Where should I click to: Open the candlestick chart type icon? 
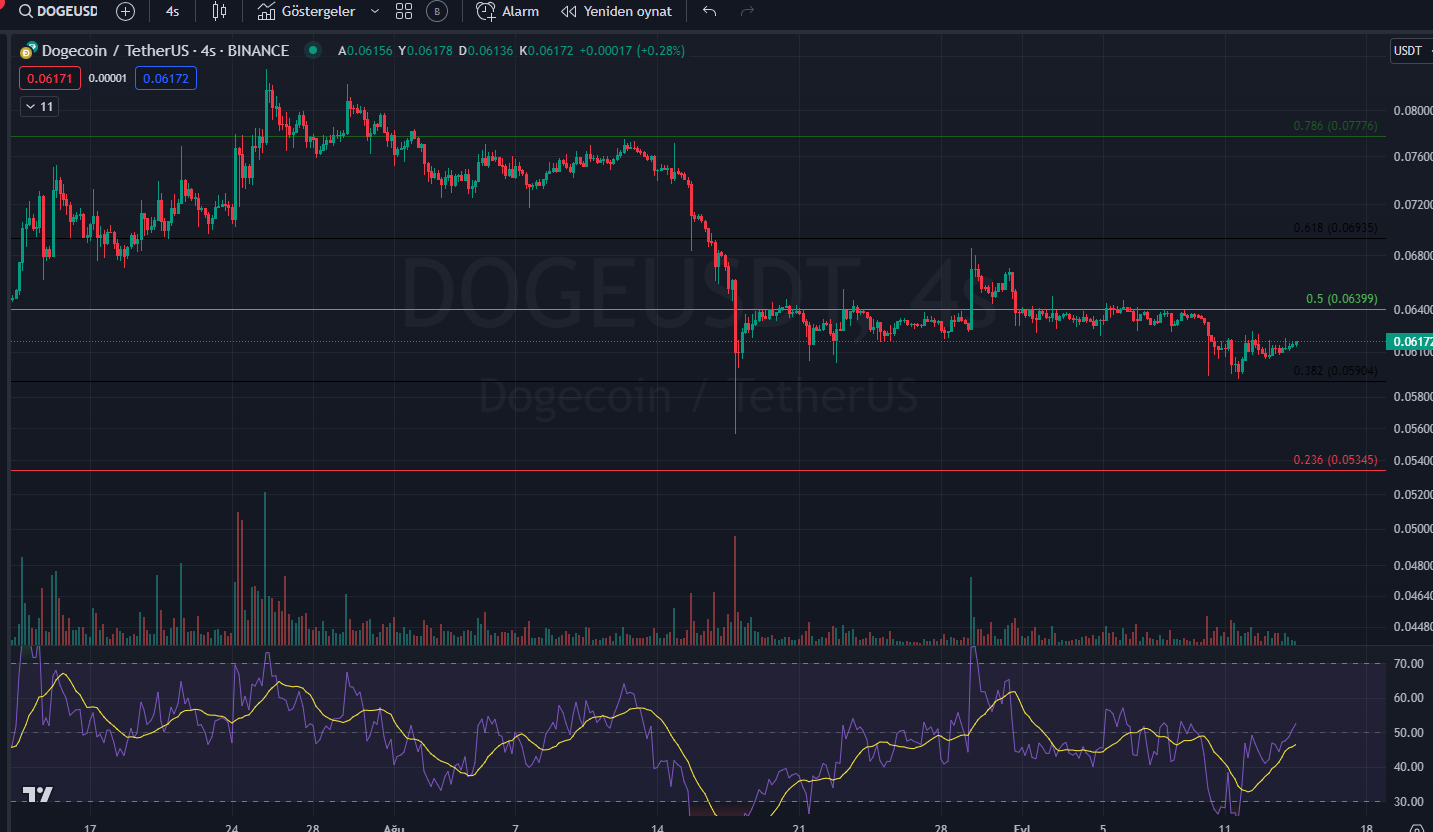[x=219, y=12]
